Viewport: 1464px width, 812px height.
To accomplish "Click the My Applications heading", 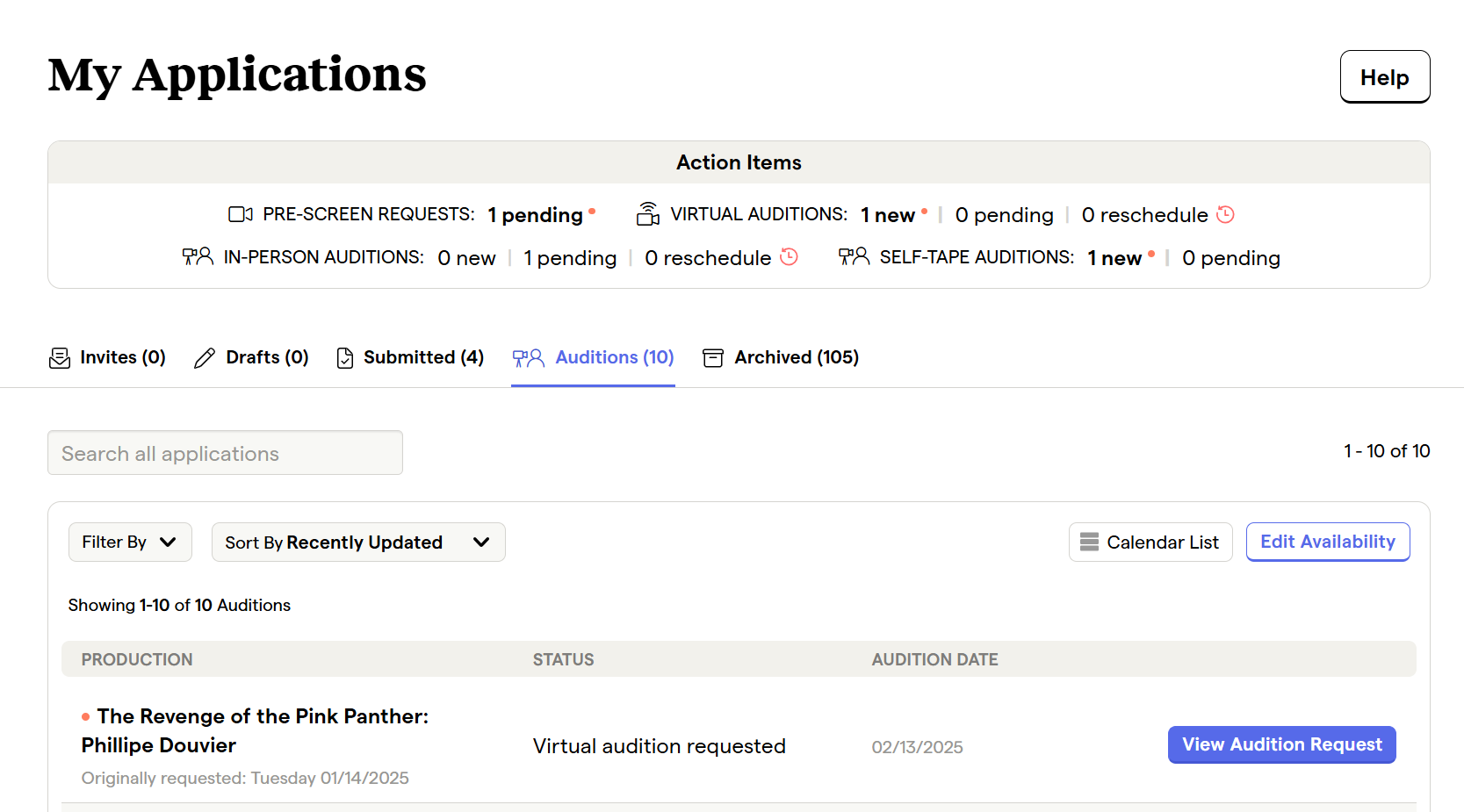I will point(237,75).
